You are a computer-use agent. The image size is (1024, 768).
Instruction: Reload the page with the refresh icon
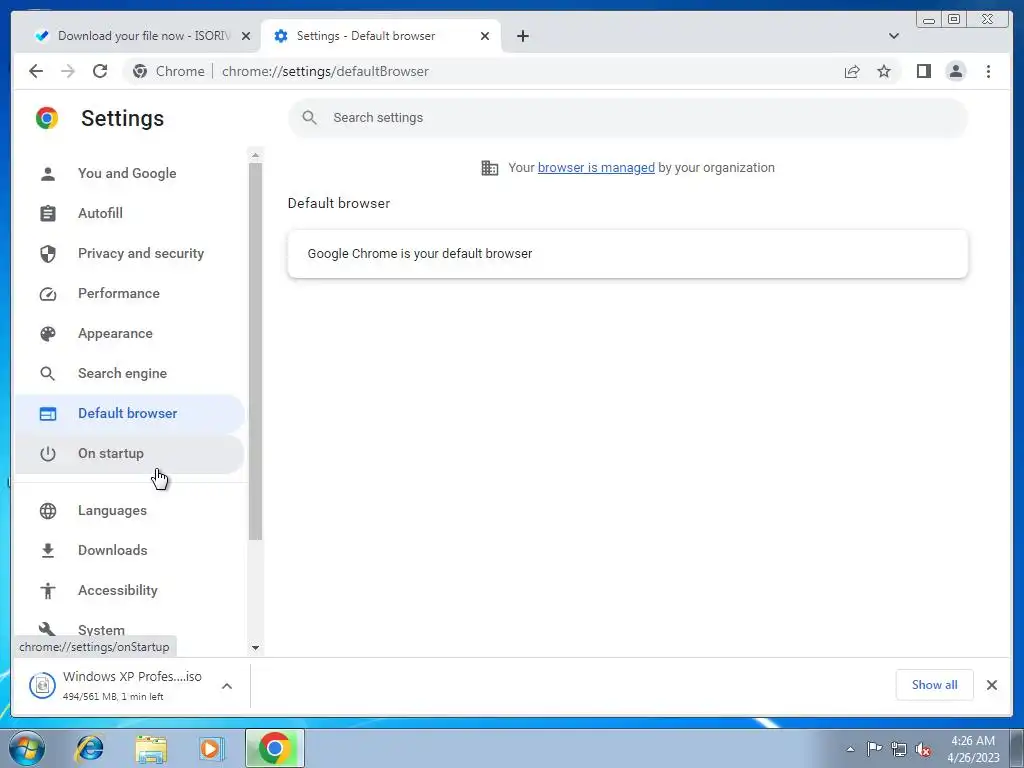100,71
